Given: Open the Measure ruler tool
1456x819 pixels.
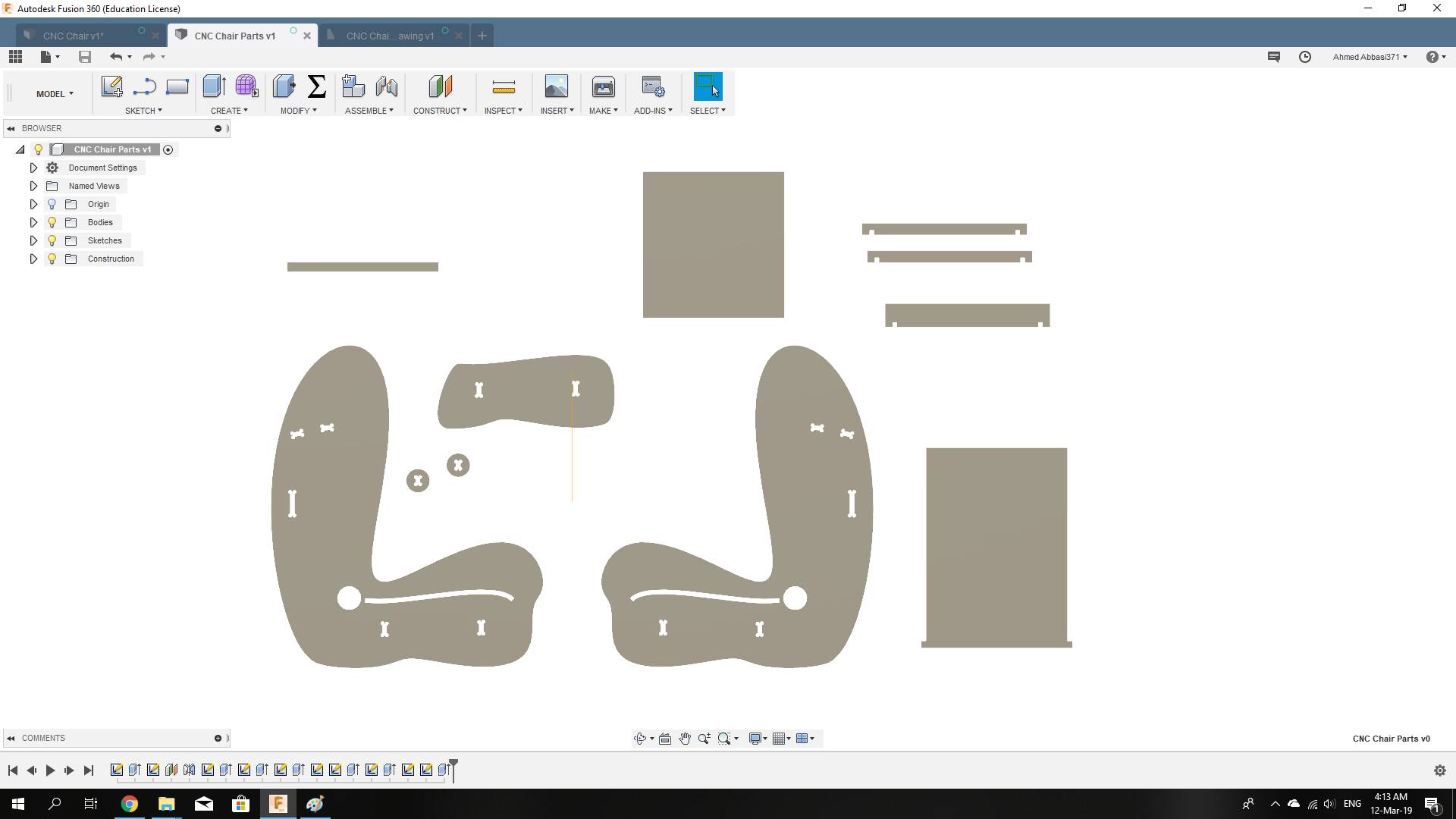Looking at the screenshot, I should click(x=504, y=87).
